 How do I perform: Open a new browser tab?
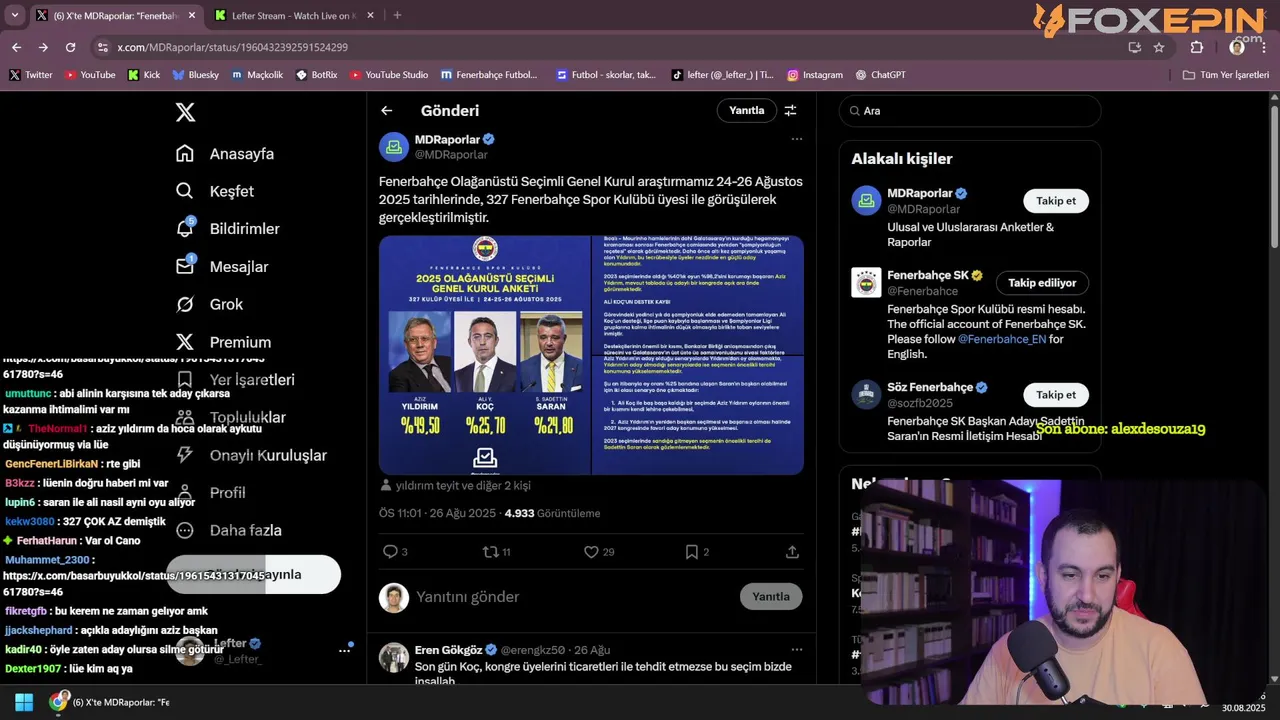[x=397, y=15]
